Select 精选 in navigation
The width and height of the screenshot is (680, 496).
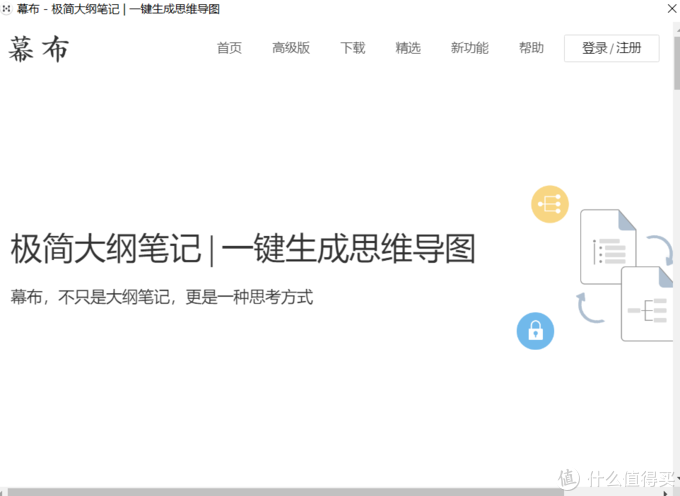(x=408, y=48)
